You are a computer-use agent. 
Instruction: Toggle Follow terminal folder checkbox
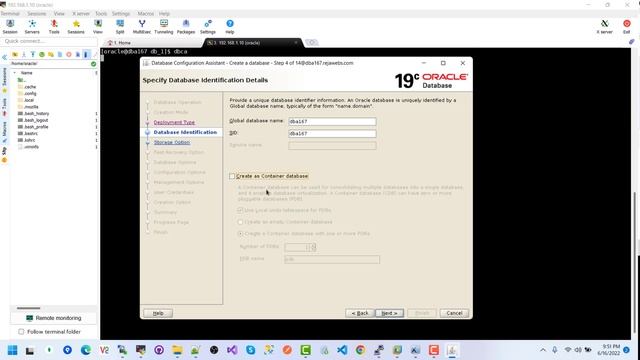[21, 332]
